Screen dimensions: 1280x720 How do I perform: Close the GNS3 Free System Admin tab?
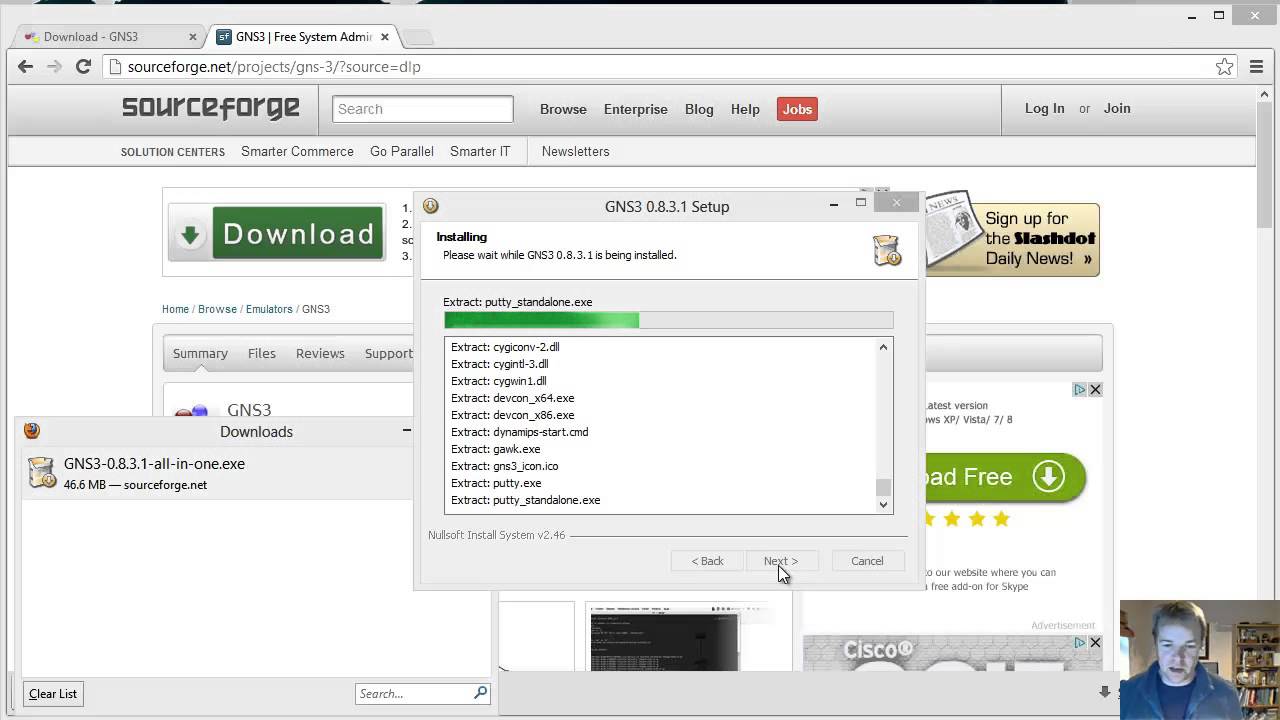[385, 37]
